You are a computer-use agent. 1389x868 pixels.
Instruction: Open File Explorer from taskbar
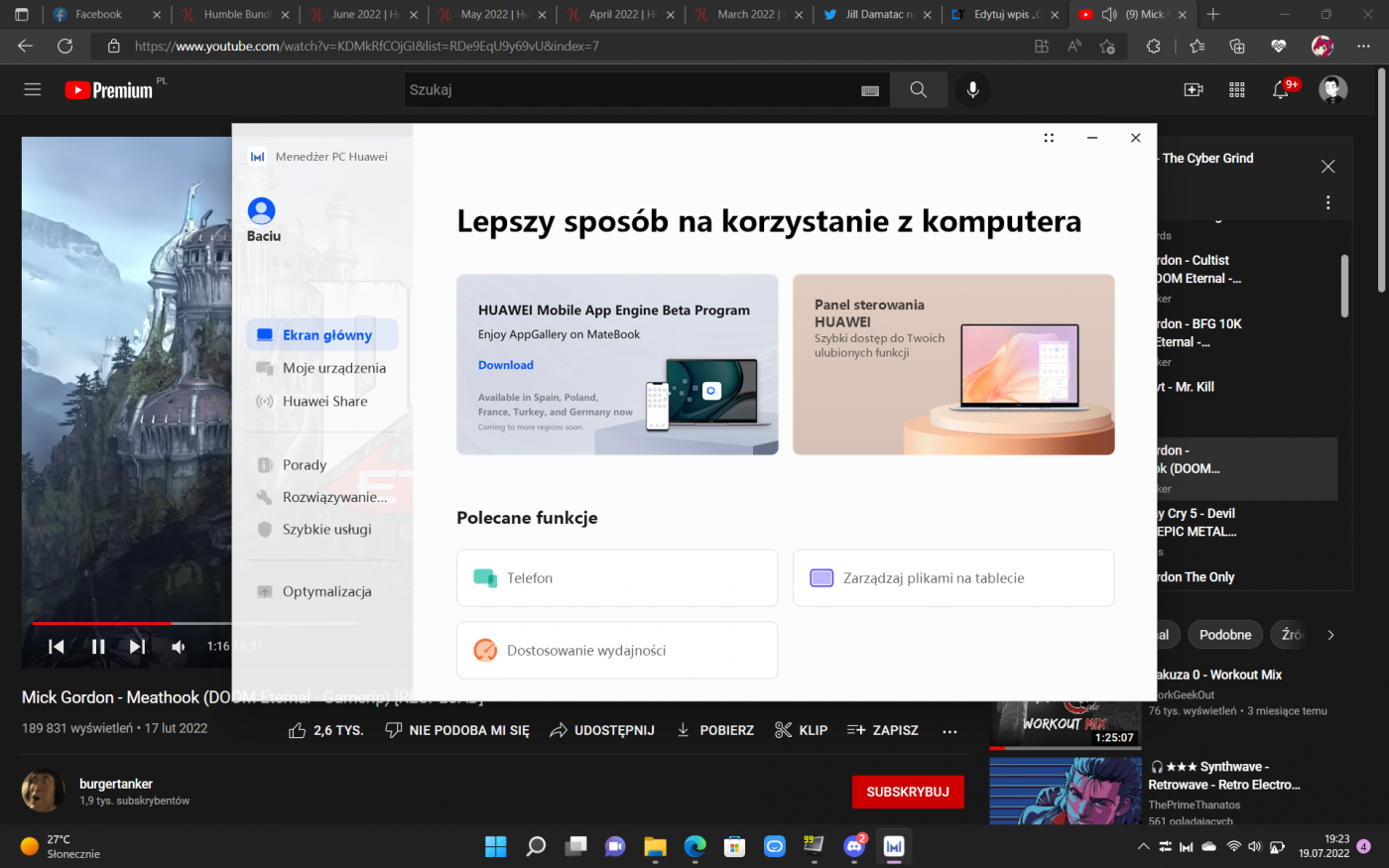tap(655, 846)
